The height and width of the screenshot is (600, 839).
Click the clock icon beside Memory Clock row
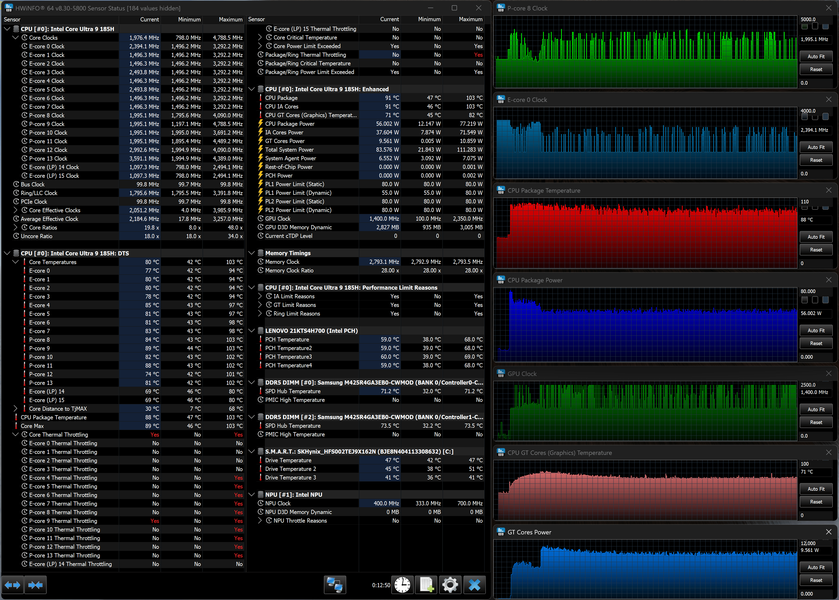click(261, 262)
